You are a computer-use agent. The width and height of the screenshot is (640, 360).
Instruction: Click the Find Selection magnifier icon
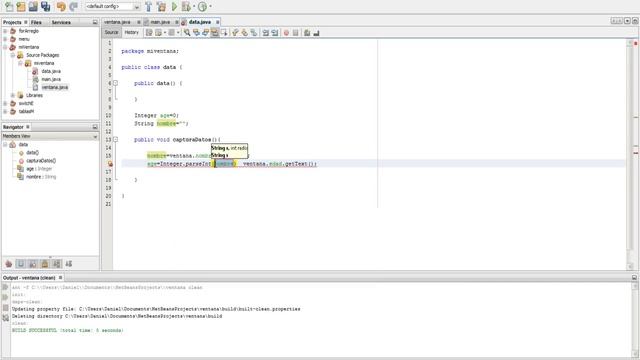[x=187, y=33]
